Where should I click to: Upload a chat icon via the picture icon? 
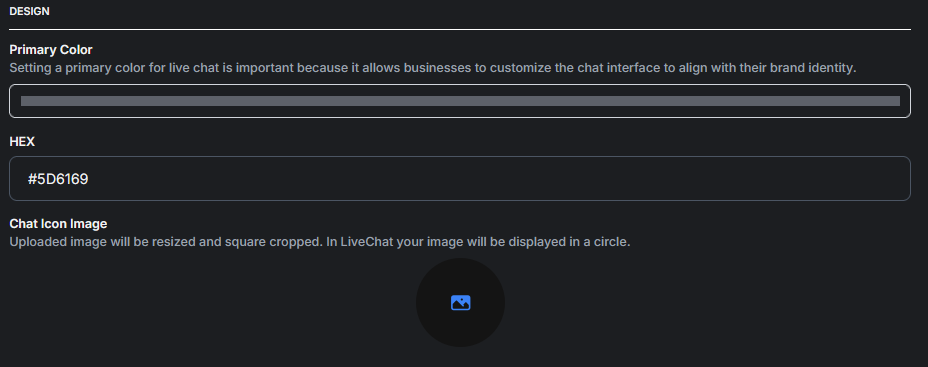click(460, 302)
